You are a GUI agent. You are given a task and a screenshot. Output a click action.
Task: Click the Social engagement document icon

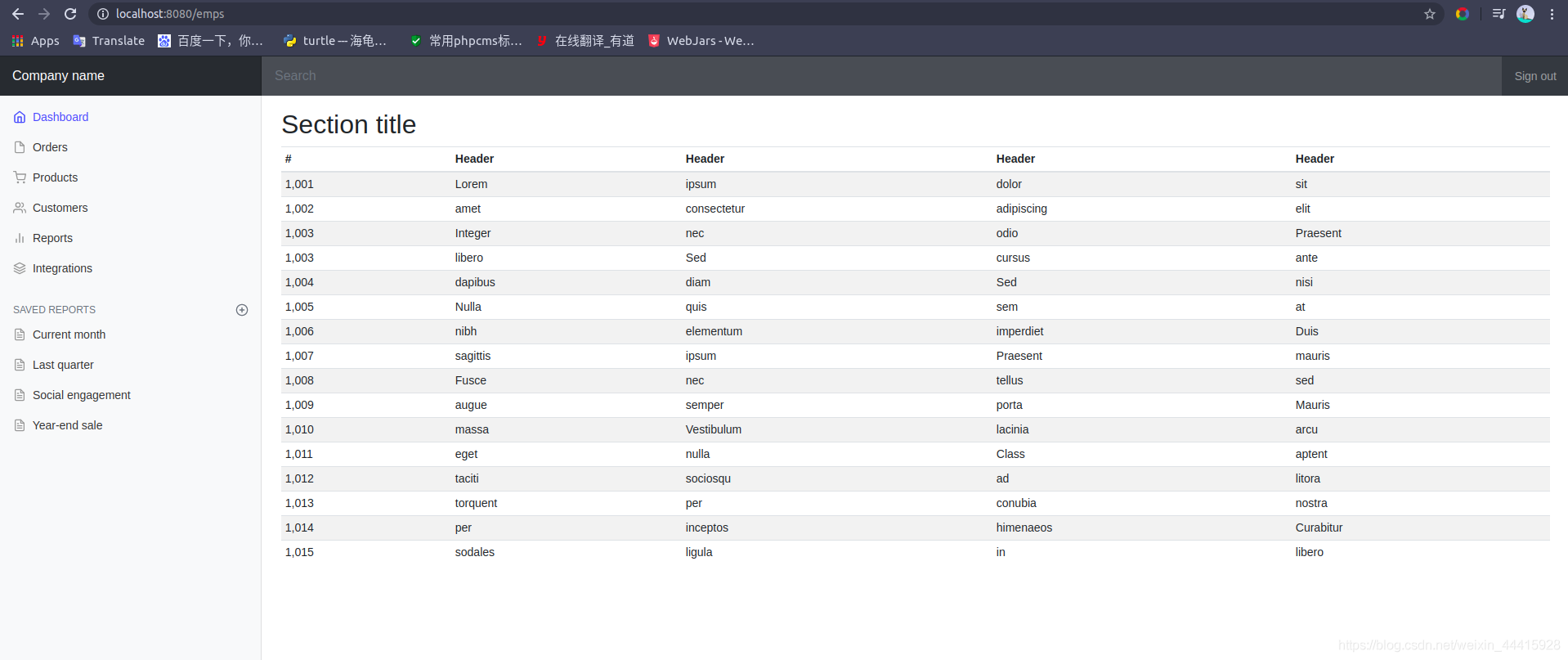click(x=20, y=395)
